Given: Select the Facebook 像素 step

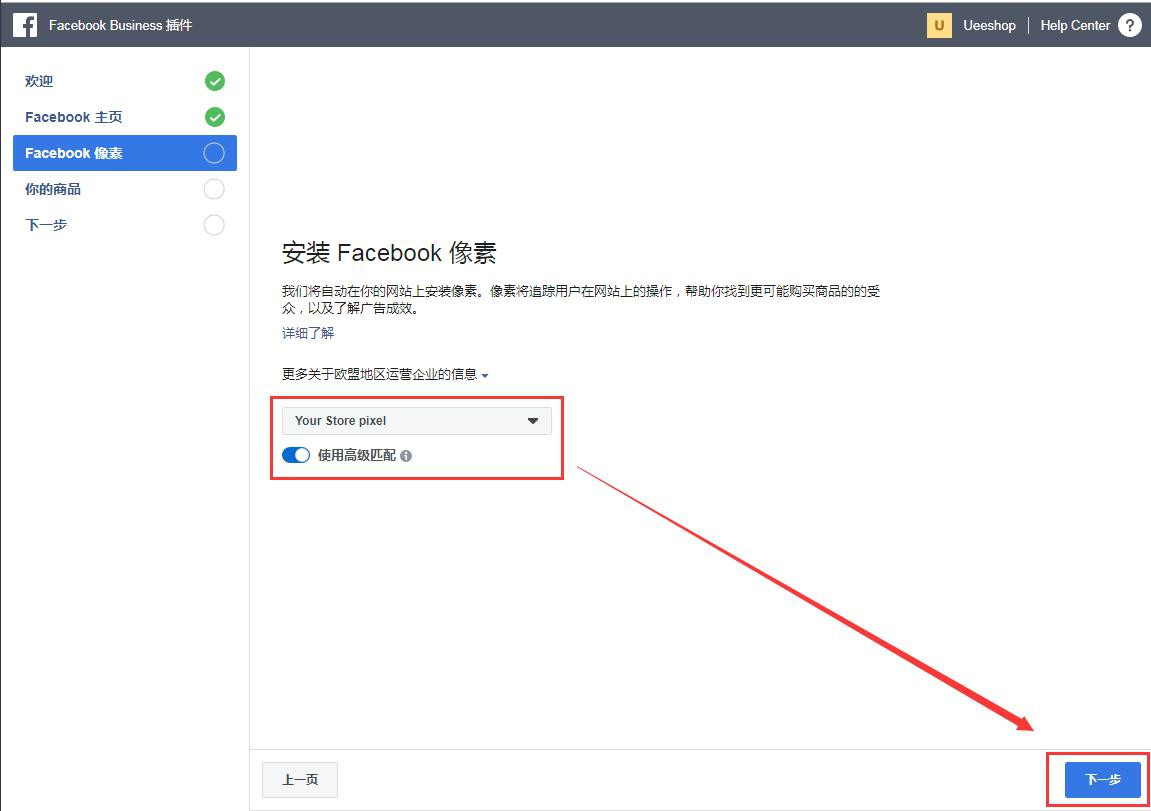Looking at the screenshot, I should point(125,153).
